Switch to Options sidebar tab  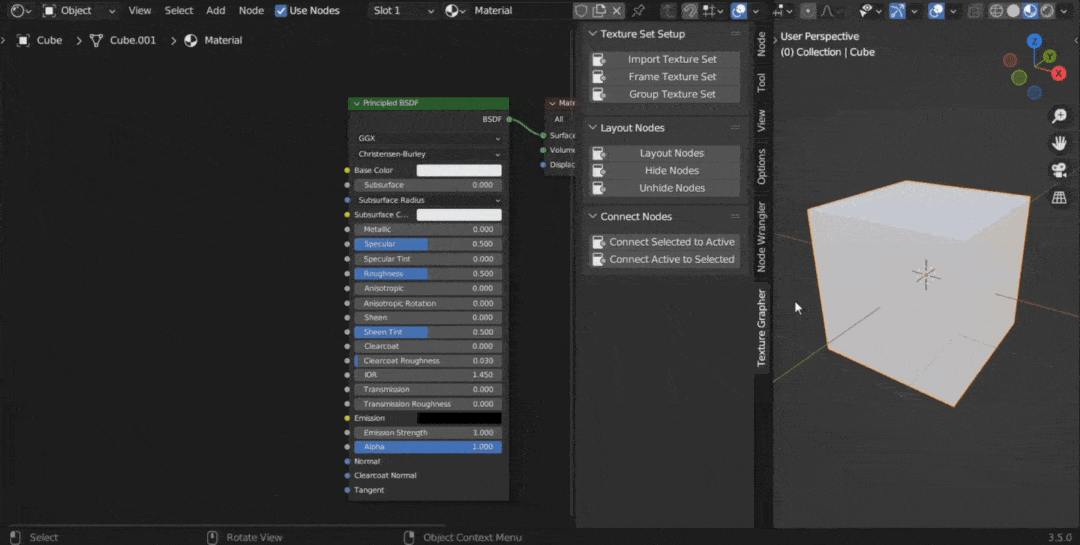click(x=762, y=166)
